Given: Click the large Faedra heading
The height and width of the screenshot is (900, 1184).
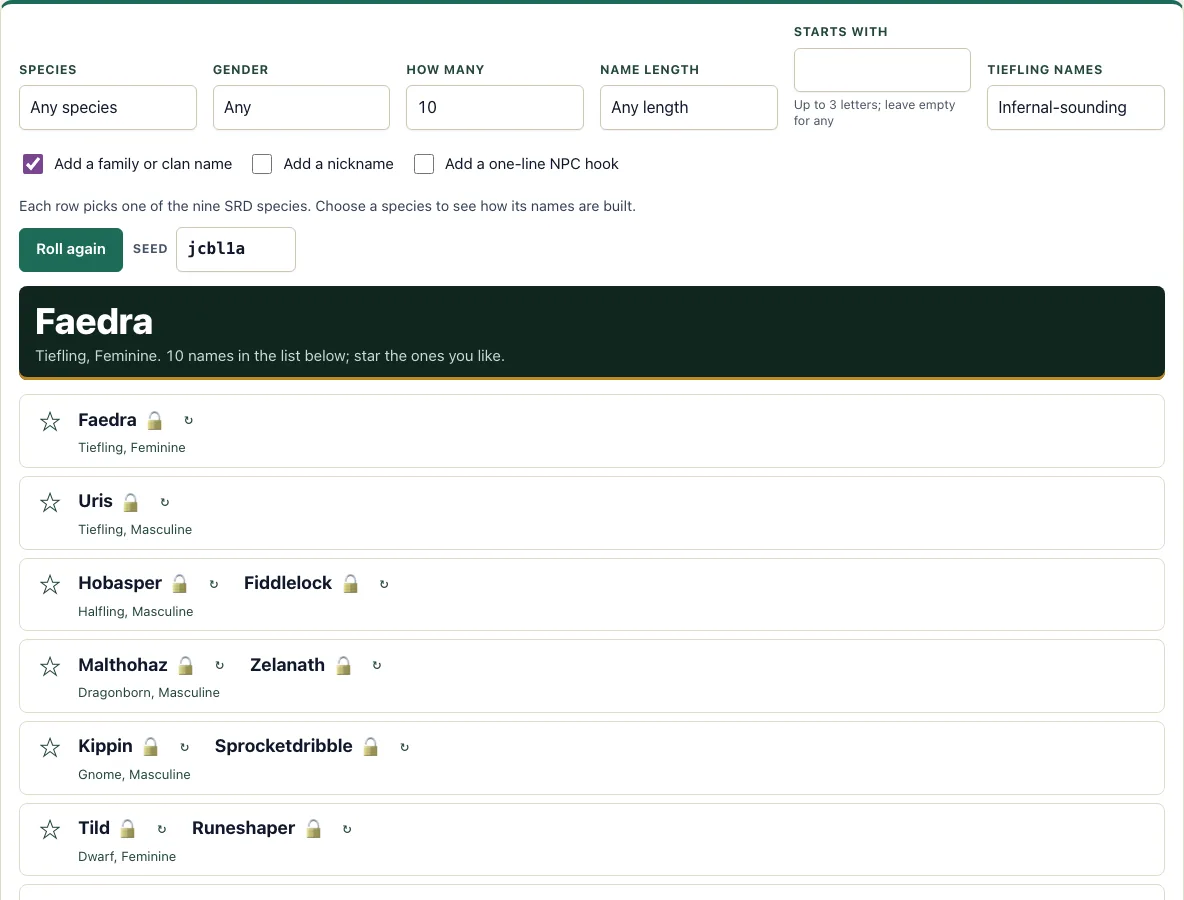Looking at the screenshot, I should [94, 322].
